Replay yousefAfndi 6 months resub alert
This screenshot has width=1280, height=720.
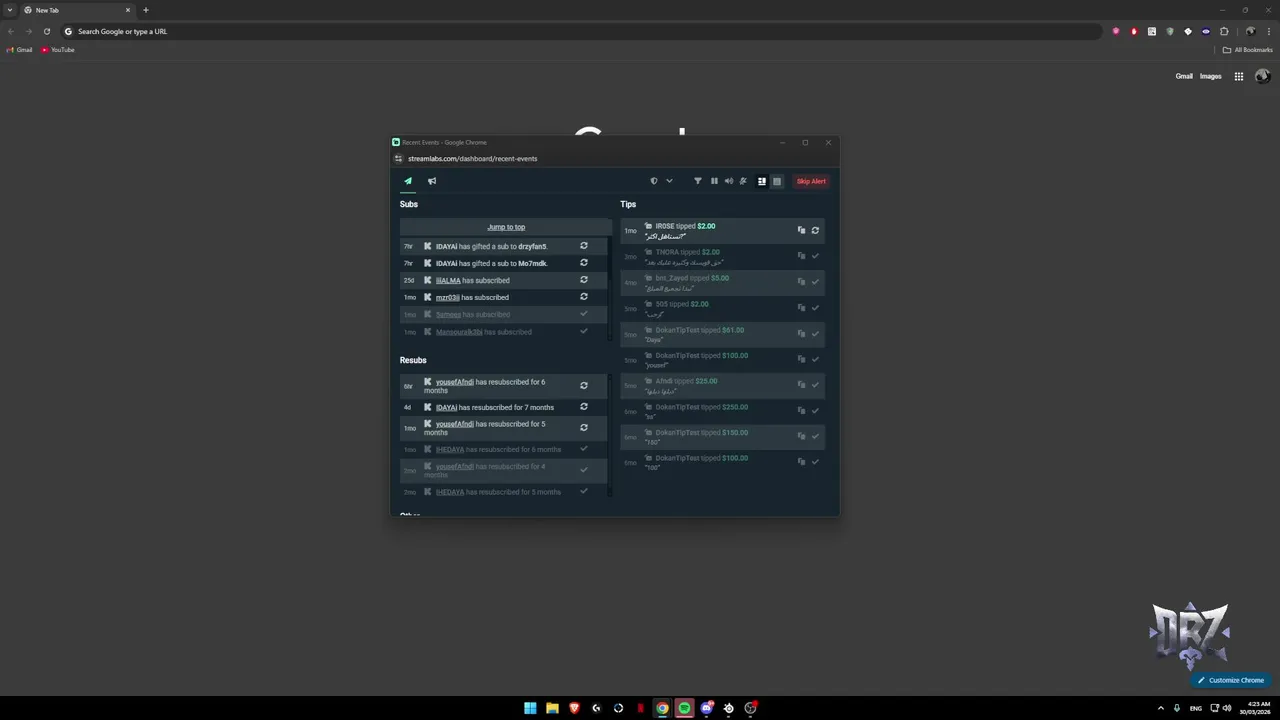tap(584, 385)
